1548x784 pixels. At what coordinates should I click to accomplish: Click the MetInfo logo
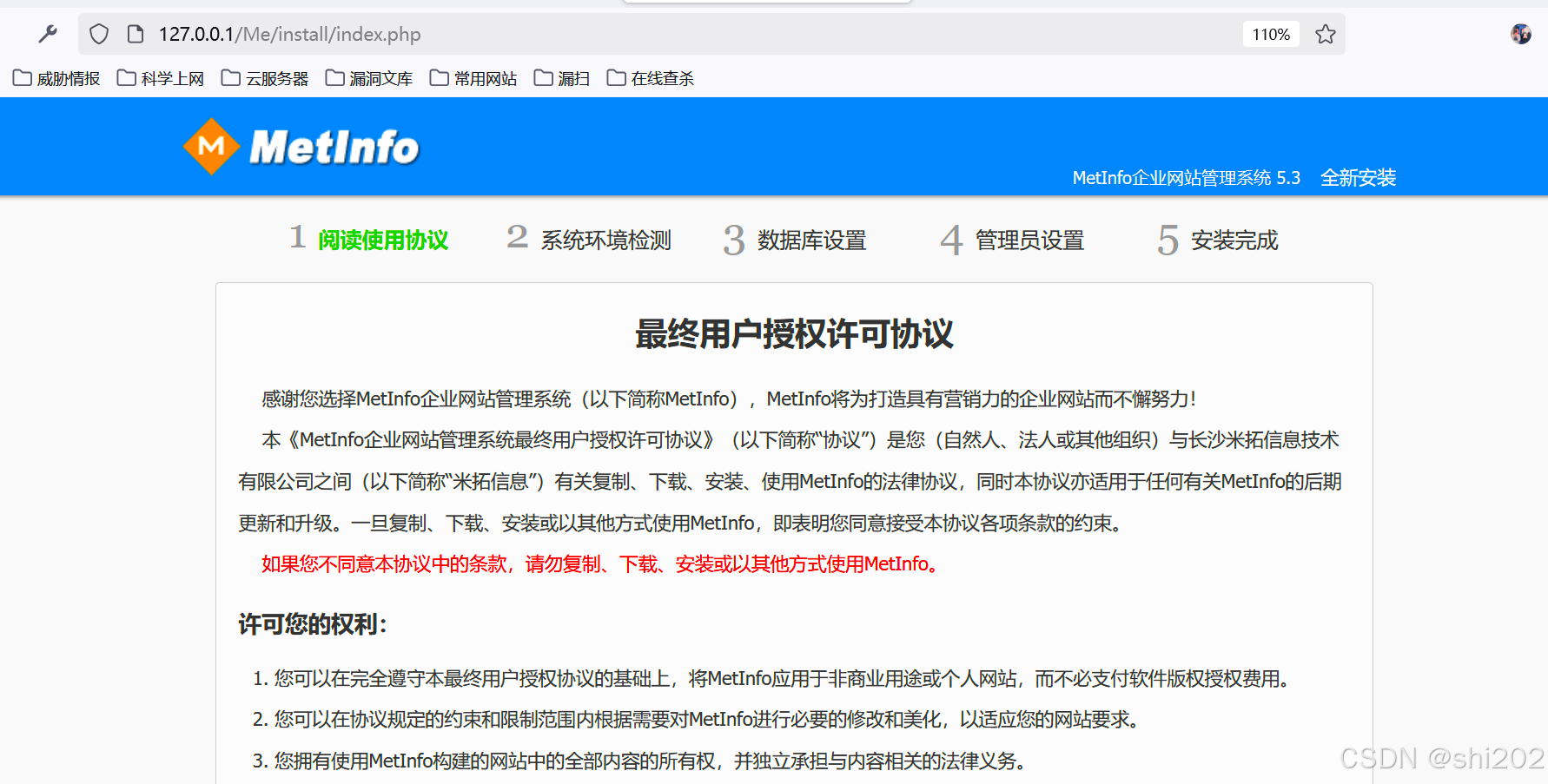(x=301, y=147)
